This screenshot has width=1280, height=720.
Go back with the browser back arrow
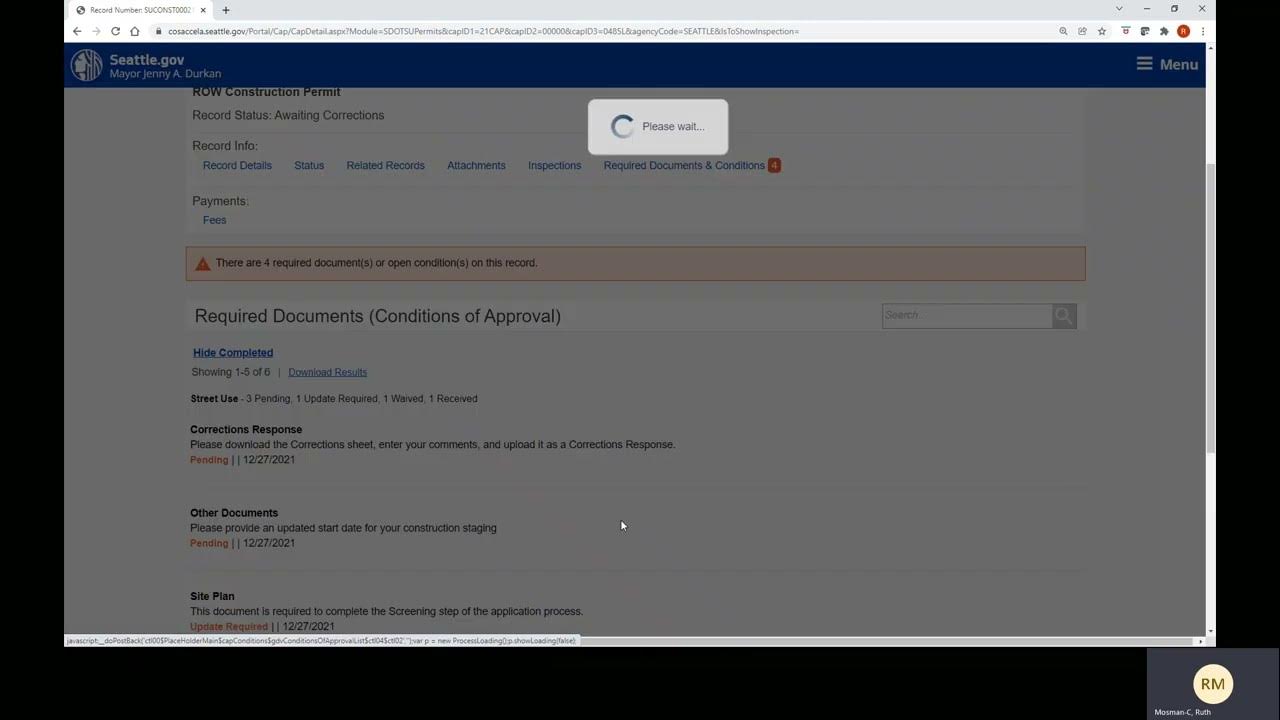point(77,31)
